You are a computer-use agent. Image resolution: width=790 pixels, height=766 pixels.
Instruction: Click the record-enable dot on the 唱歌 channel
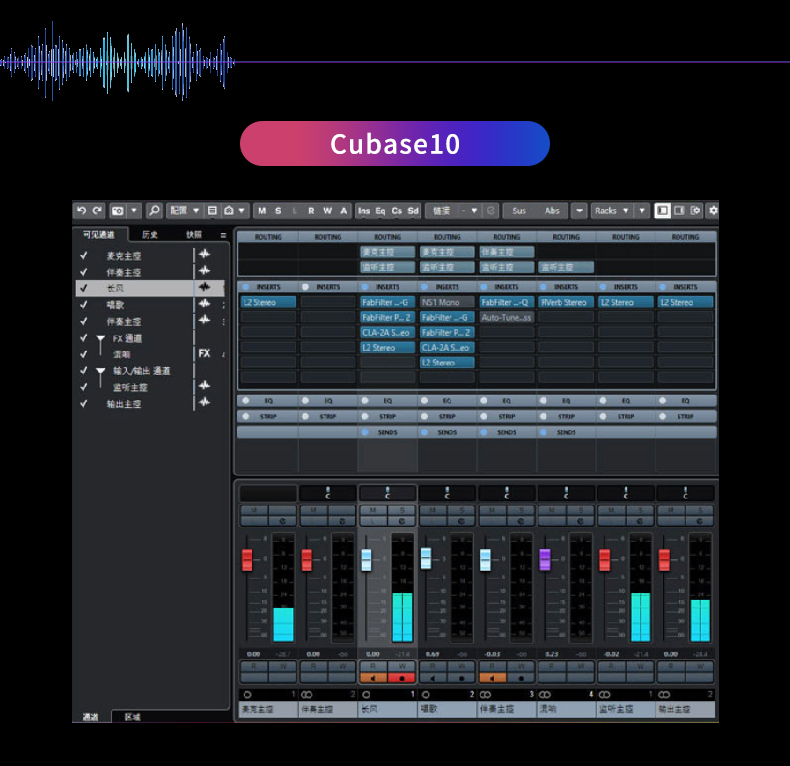click(x=461, y=678)
